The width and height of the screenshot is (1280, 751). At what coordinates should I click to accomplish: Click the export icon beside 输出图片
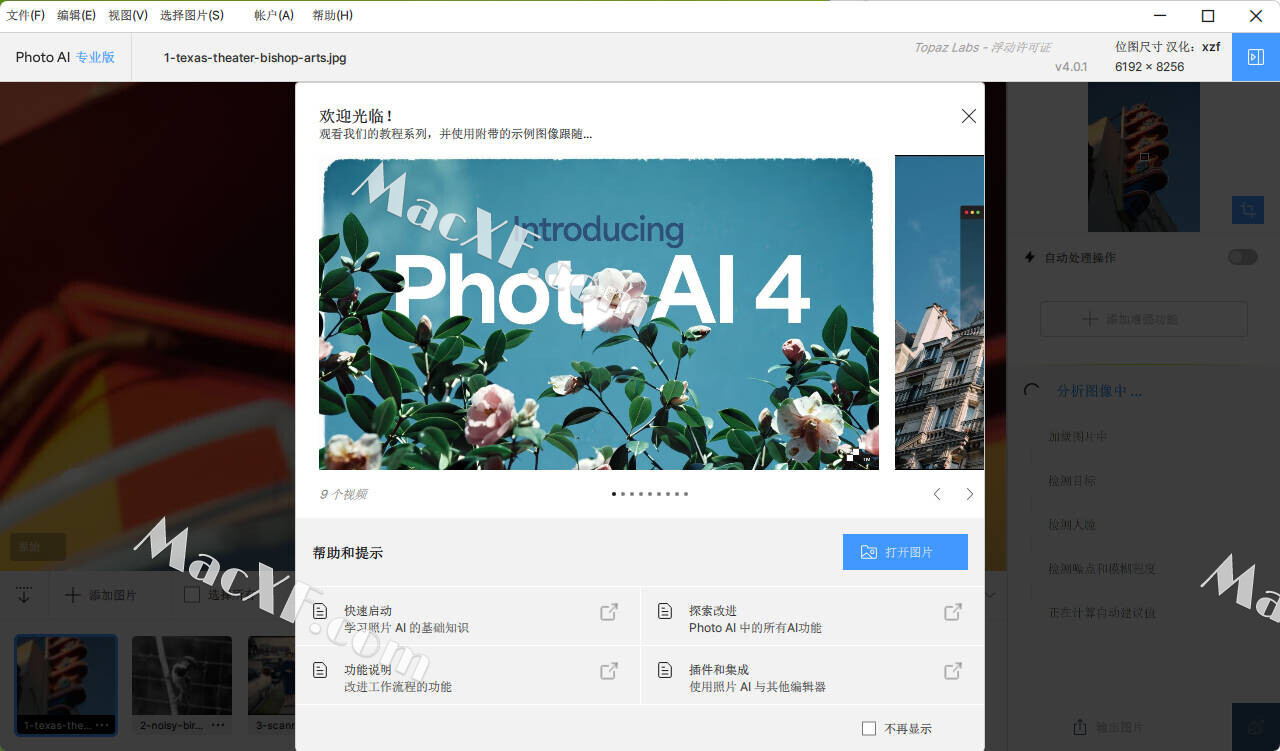click(1079, 727)
